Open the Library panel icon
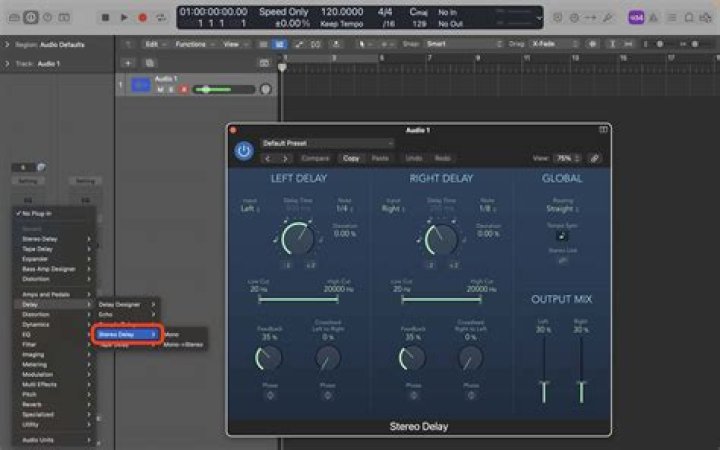 (14, 17)
